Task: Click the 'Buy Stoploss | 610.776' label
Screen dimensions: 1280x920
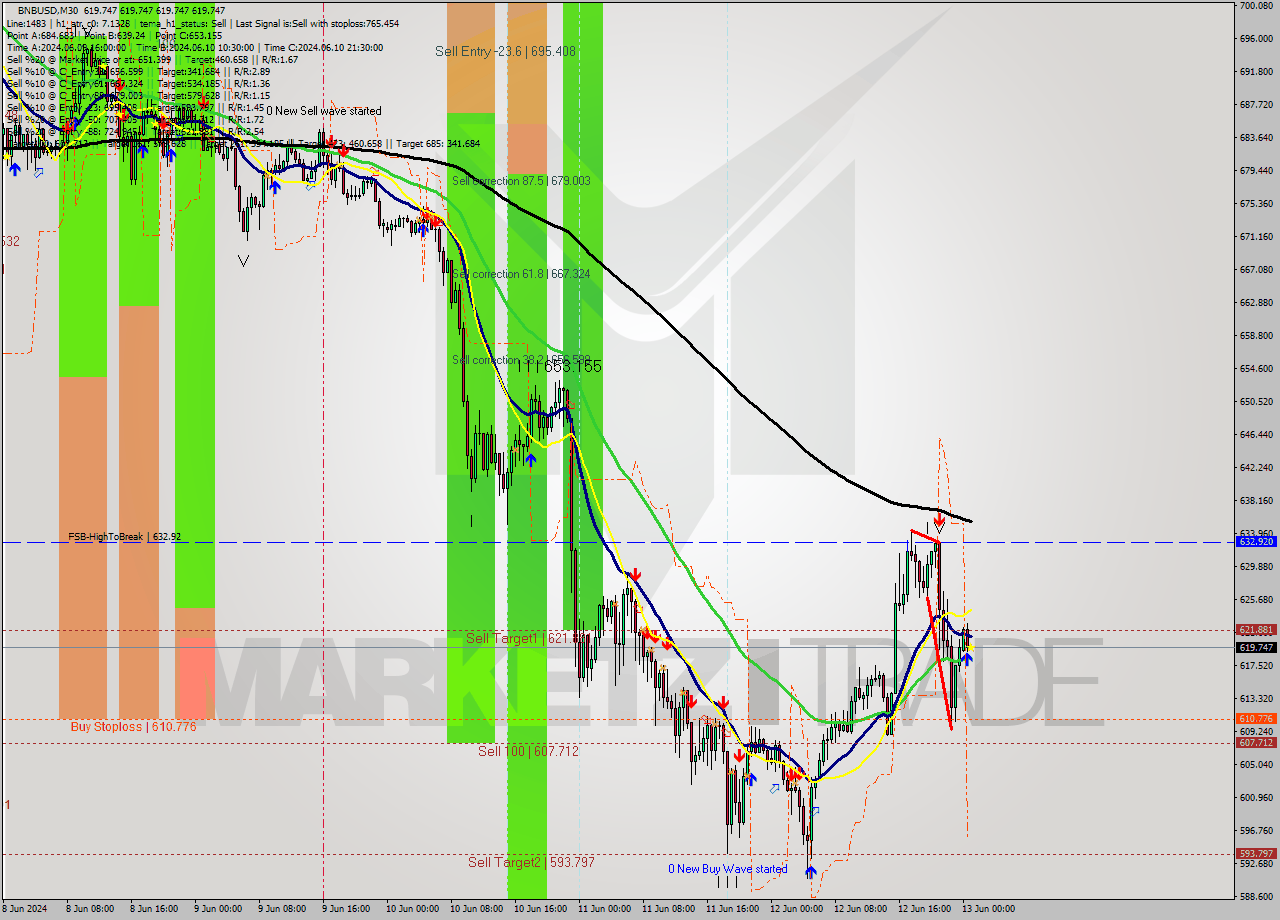Action: pyautogui.click(x=133, y=726)
